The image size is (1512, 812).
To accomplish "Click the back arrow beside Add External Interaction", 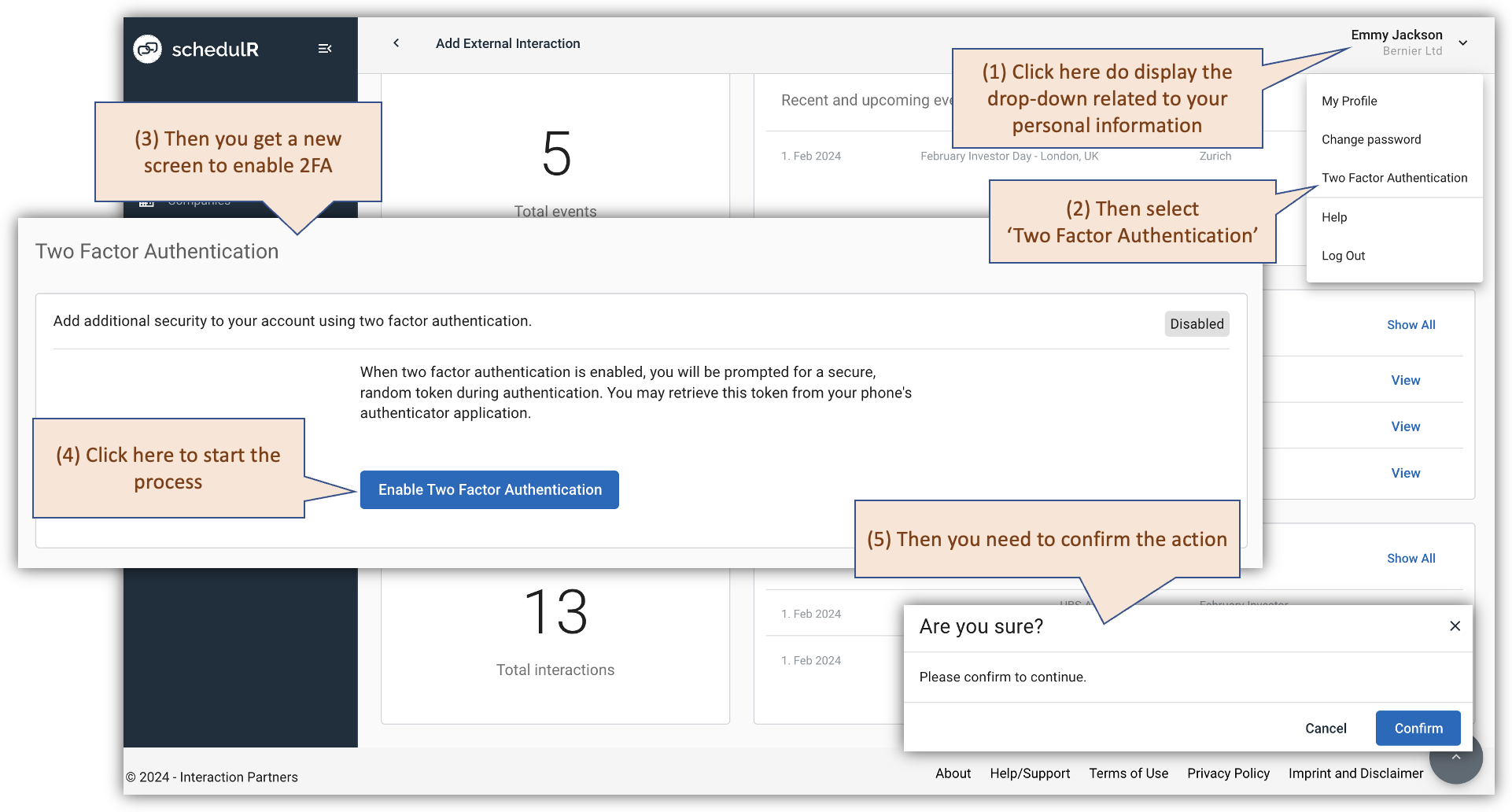I will tap(396, 43).
